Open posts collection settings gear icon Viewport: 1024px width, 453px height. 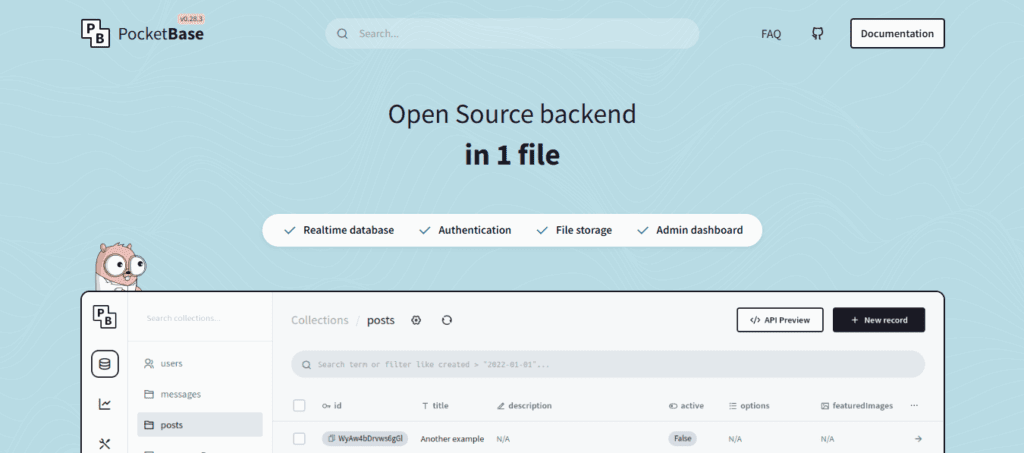(416, 320)
